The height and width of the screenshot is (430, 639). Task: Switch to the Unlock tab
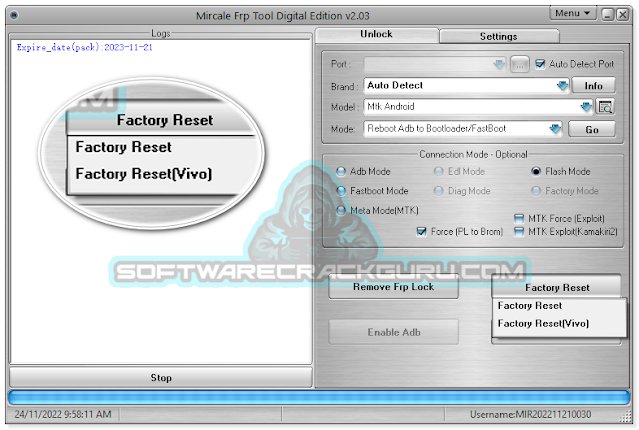point(377,35)
